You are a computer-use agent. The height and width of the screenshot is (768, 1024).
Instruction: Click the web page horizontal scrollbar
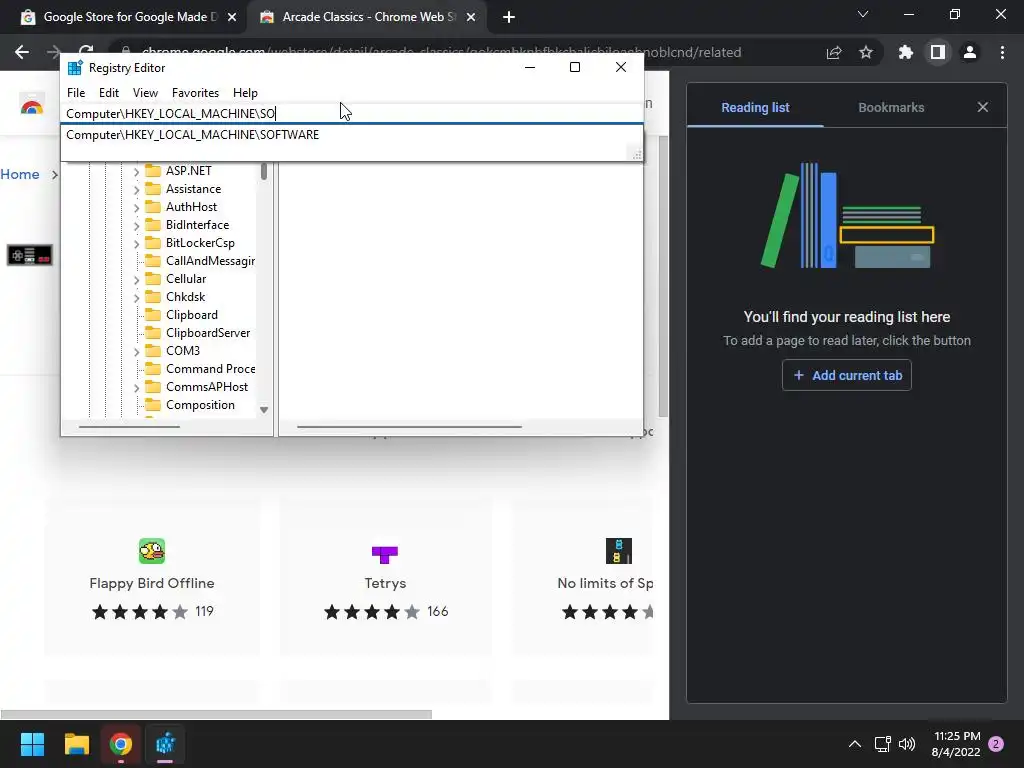pos(216,714)
